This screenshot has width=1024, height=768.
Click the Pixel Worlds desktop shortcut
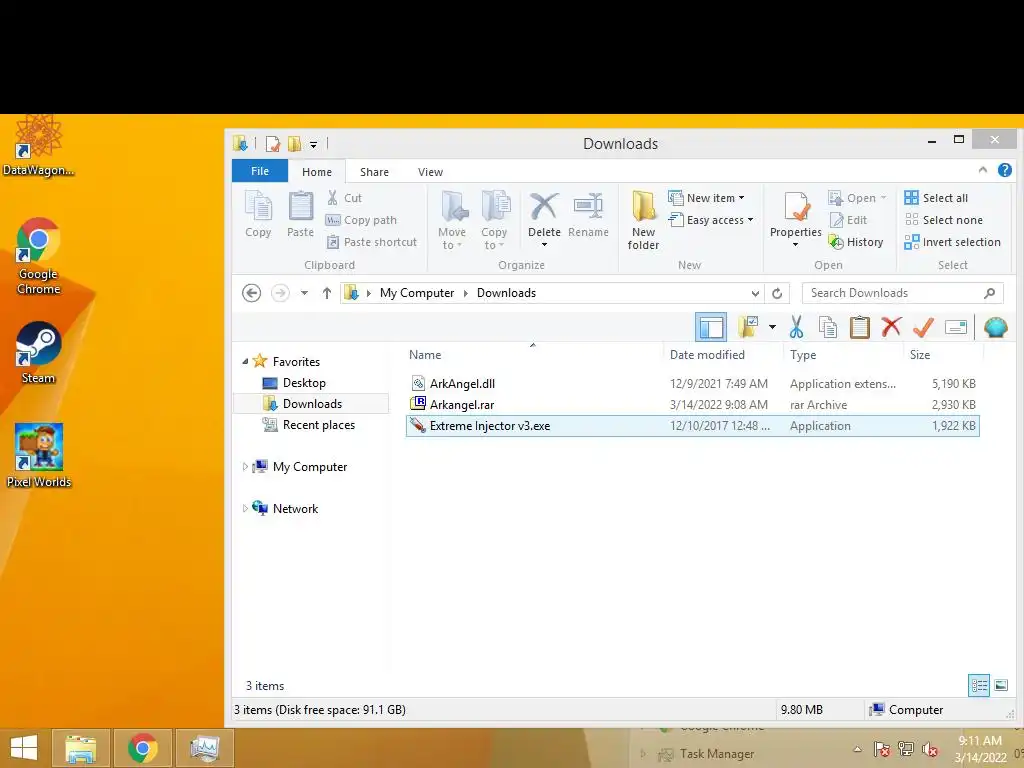point(39,456)
